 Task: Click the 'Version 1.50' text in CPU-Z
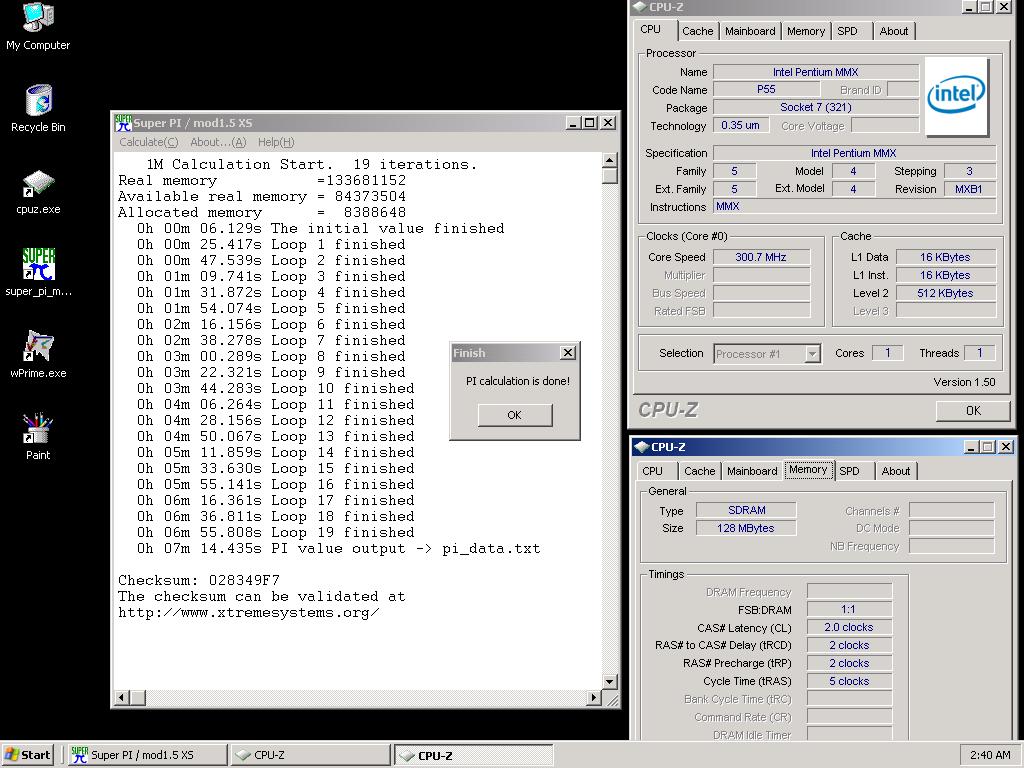964,382
